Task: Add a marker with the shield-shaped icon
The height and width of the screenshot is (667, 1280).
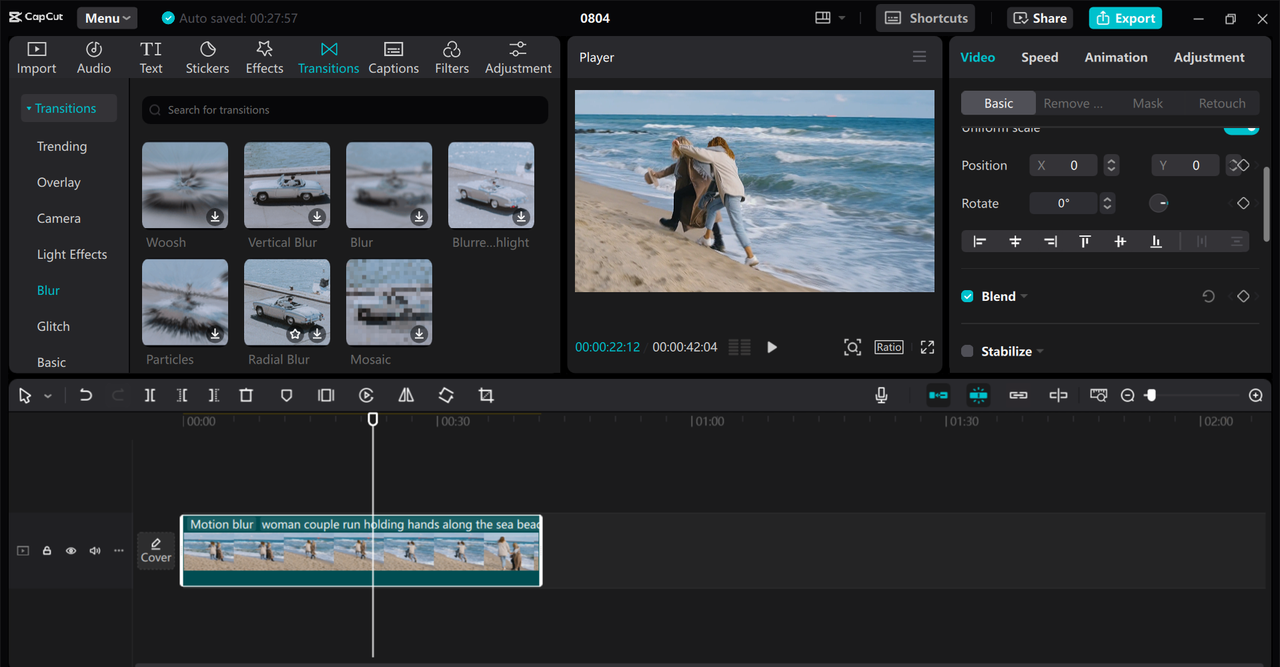Action: point(286,396)
